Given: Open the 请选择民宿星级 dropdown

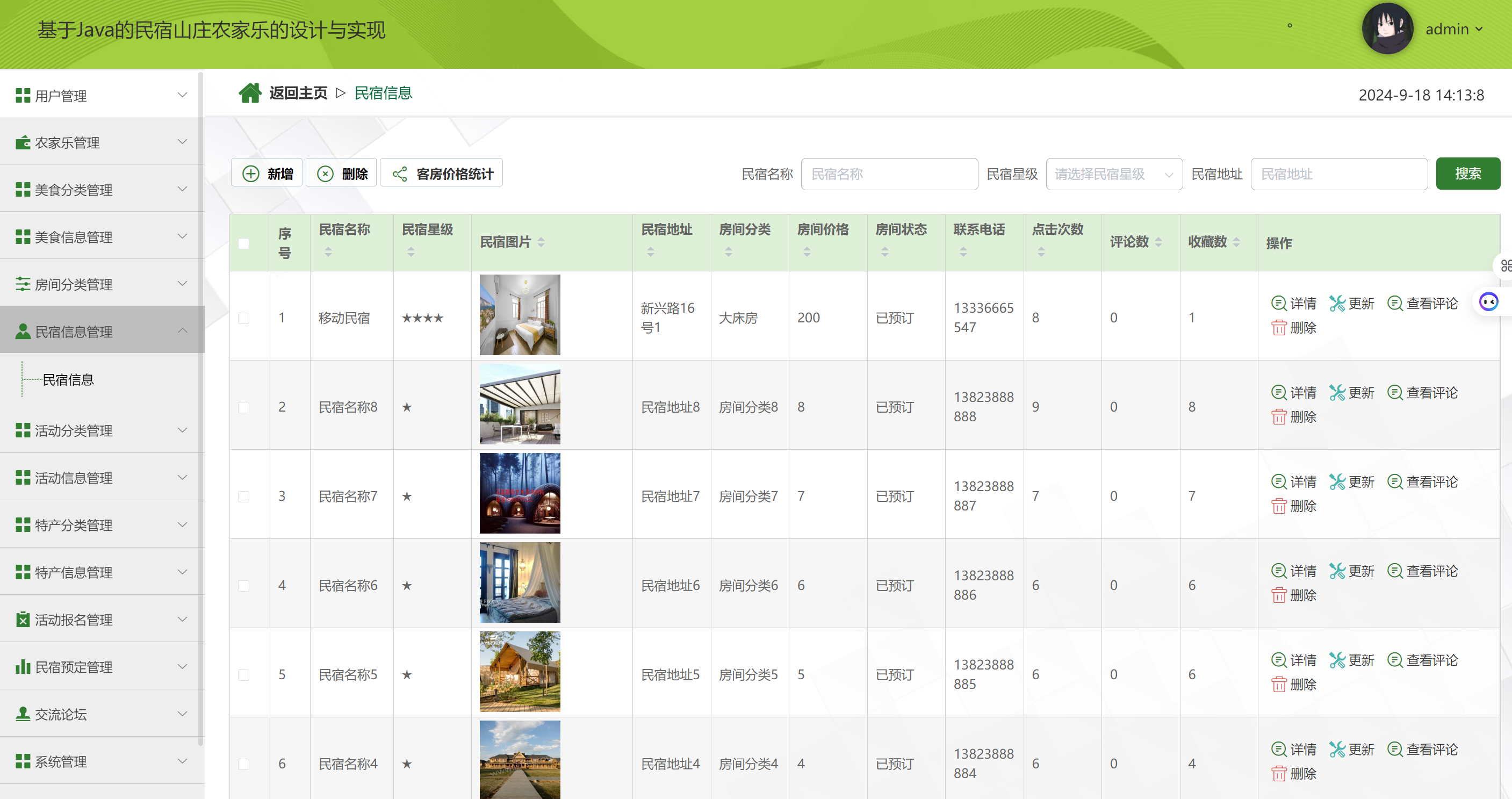Looking at the screenshot, I should click(1113, 174).
